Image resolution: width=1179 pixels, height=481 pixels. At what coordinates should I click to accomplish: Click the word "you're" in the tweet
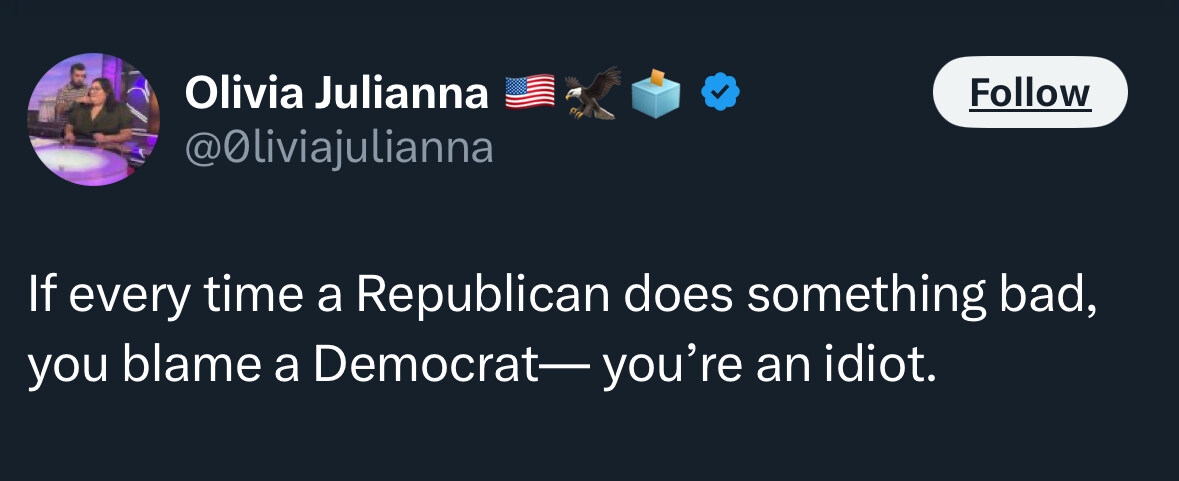[659, 367]
